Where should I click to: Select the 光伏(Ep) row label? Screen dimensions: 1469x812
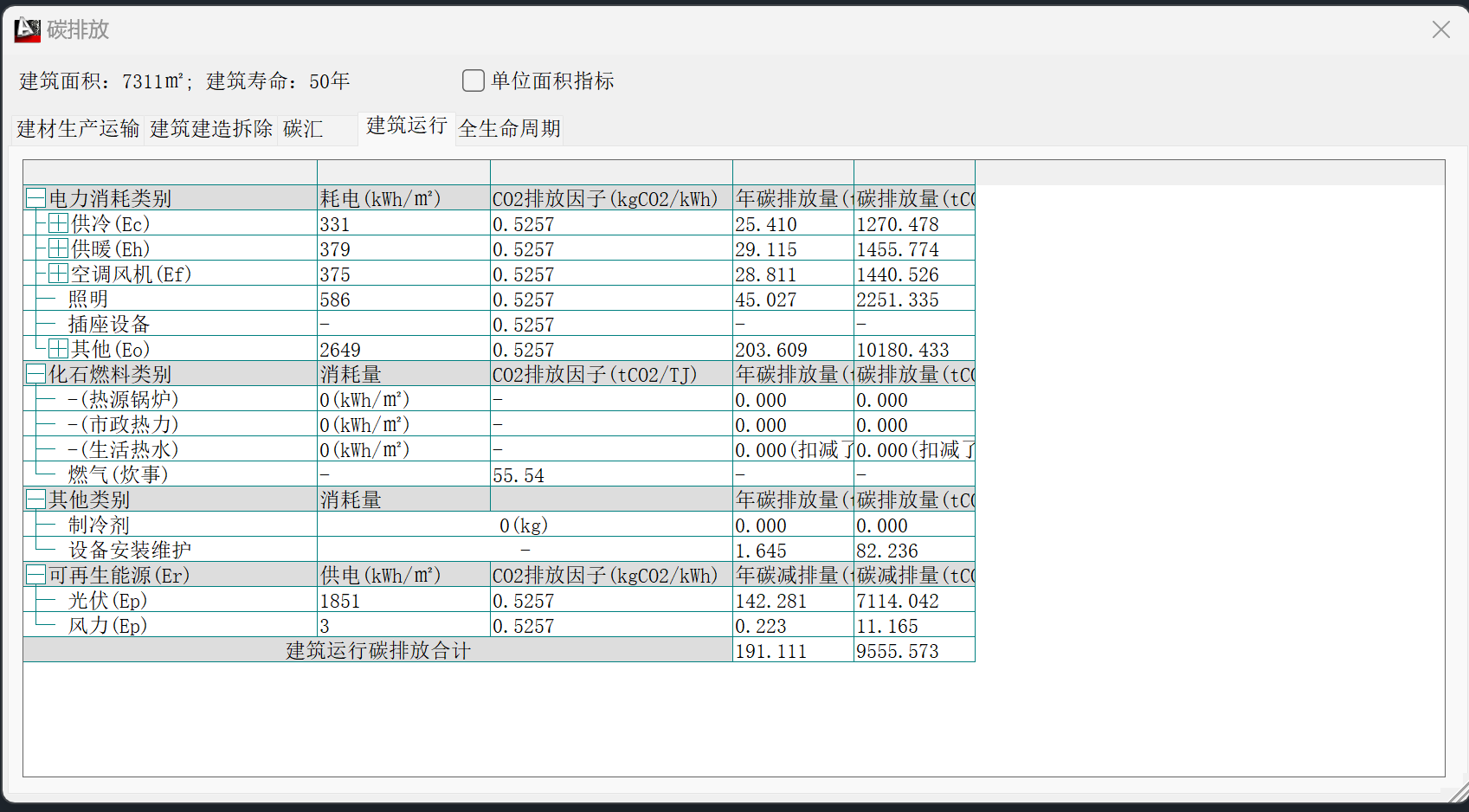click(107, 601)
